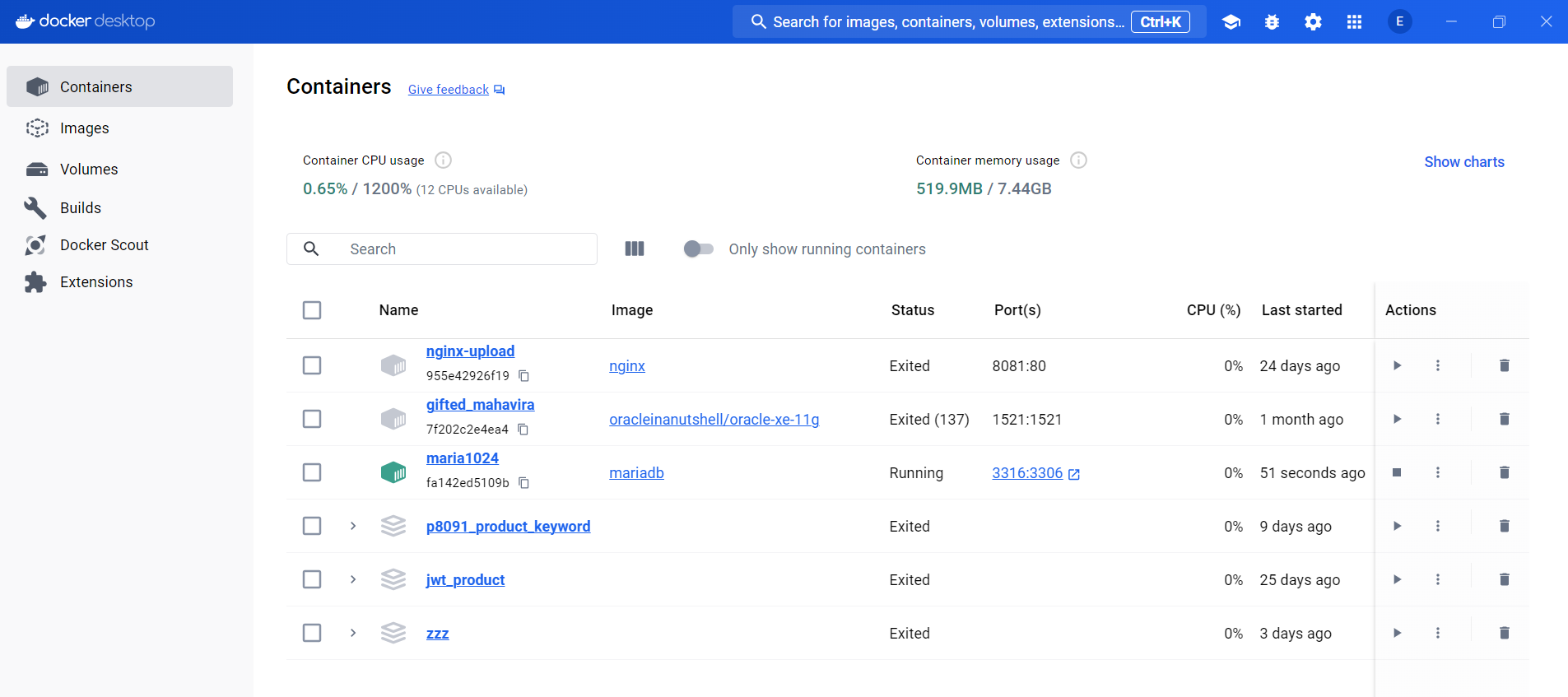This screenshot has width=1568, height=697.
Task: Stop the running maria1024 container
Action: (1397, 472)
